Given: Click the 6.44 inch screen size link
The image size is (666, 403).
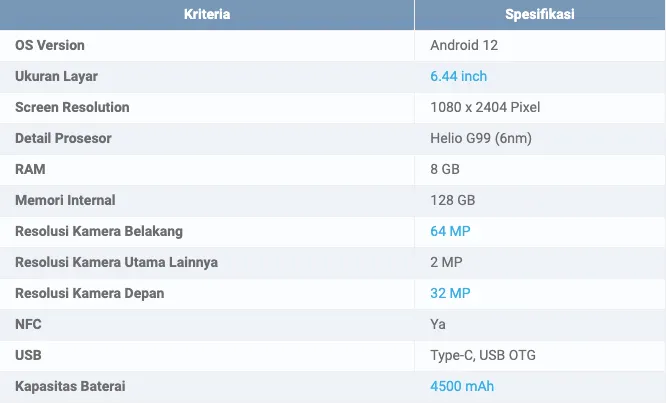Looking at the screenshot, I should tap(458, 76).
